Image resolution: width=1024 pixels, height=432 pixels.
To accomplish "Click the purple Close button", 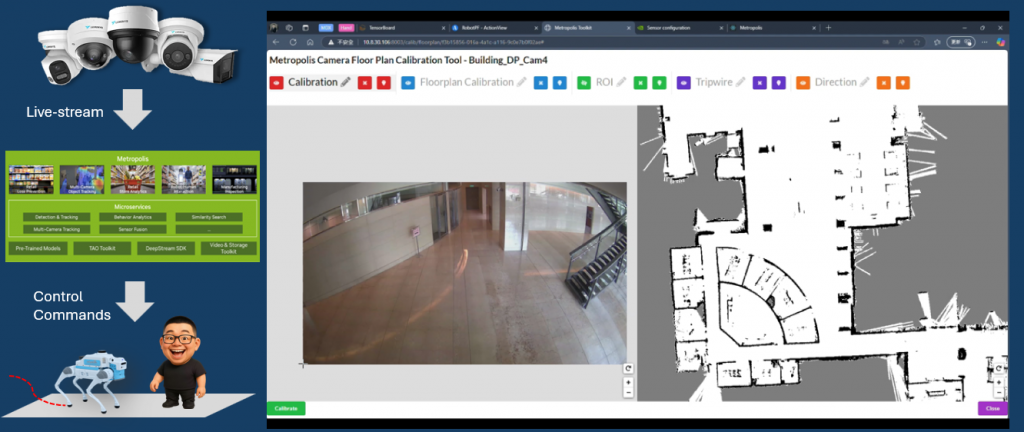I will 992,408.
